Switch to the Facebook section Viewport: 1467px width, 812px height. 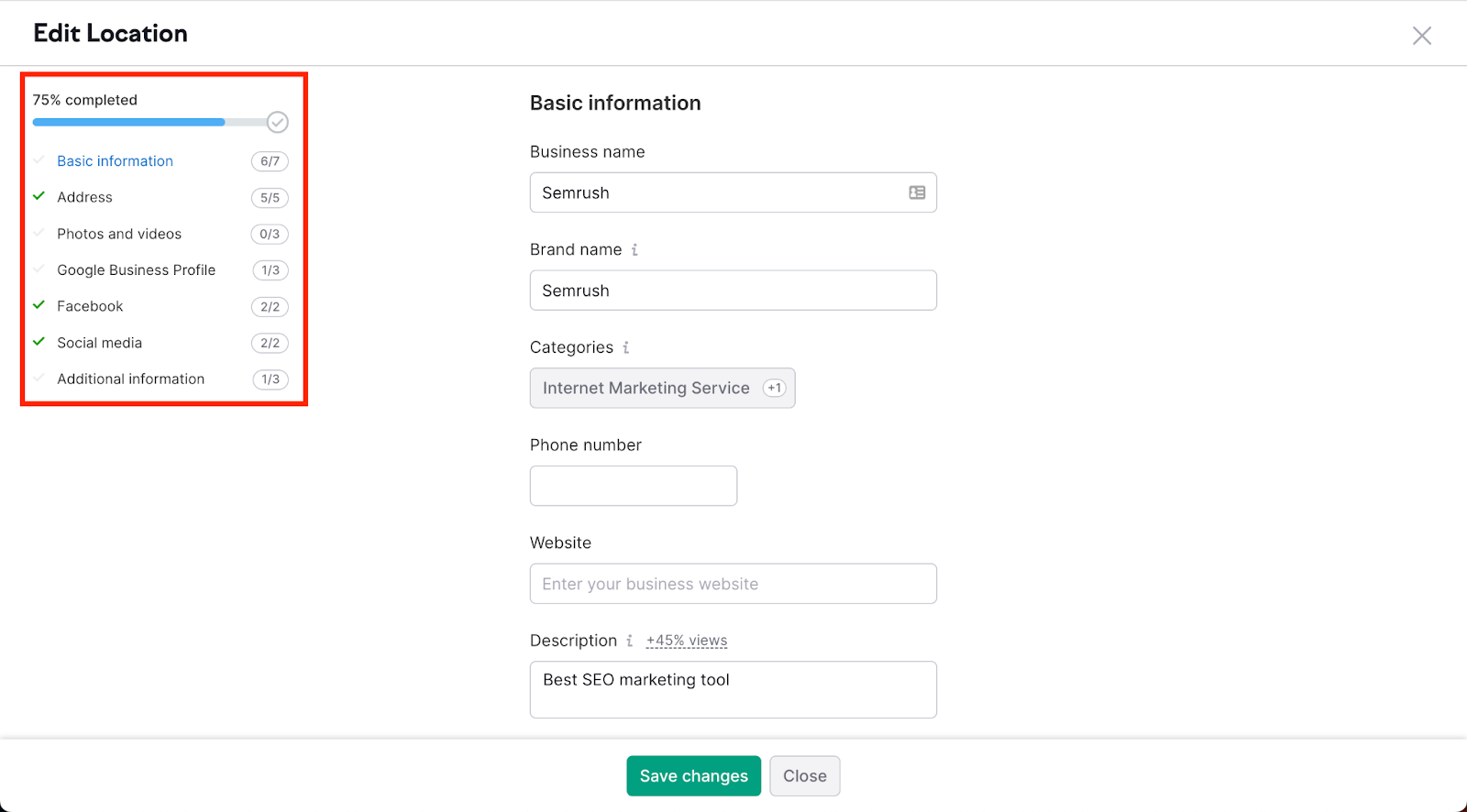pos(90,306)
